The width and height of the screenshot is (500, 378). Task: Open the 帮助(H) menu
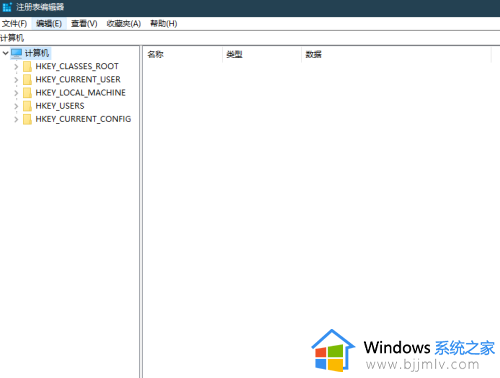(x=164, y=24)
